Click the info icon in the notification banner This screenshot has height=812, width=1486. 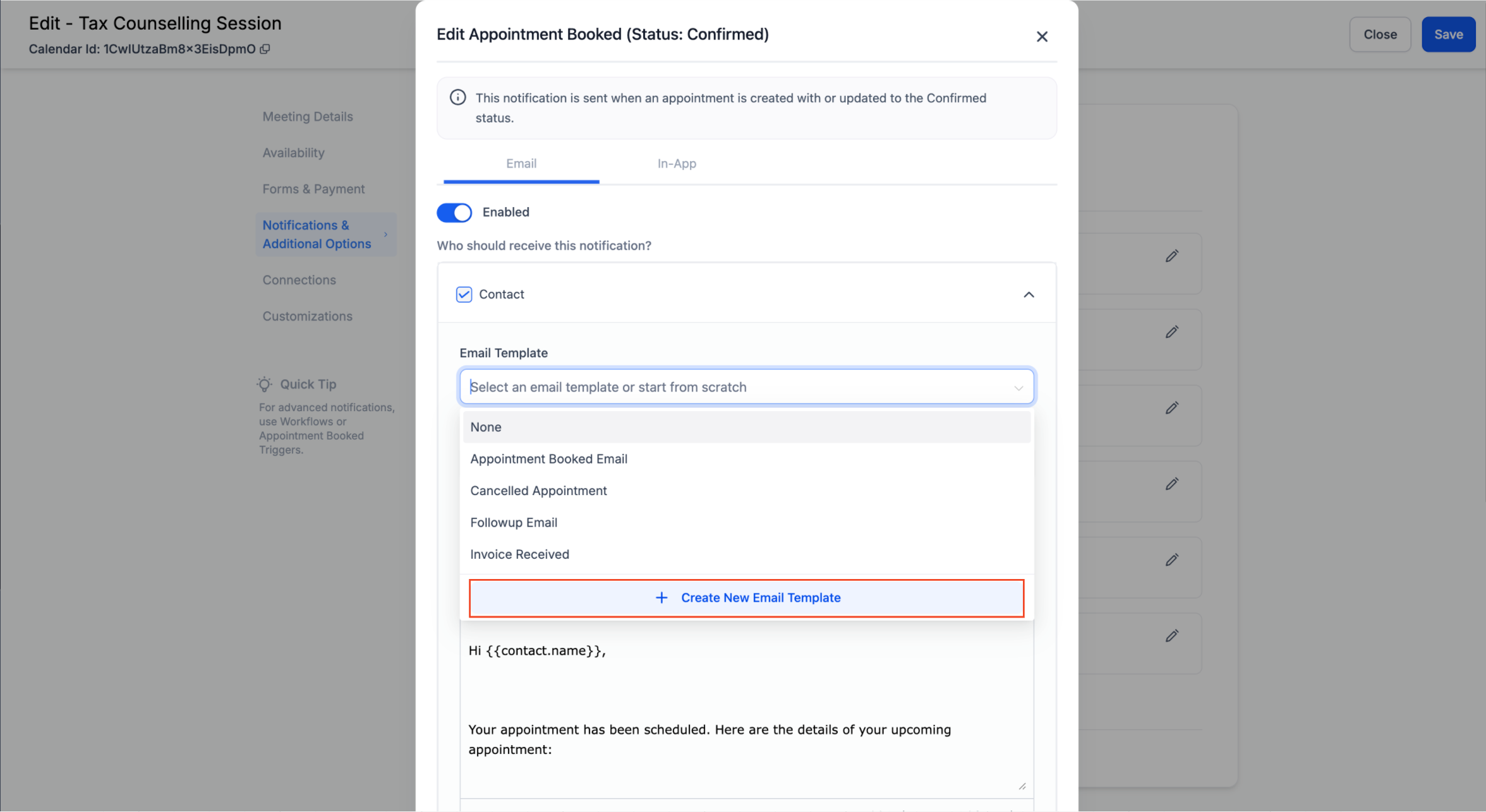point(458,97)
